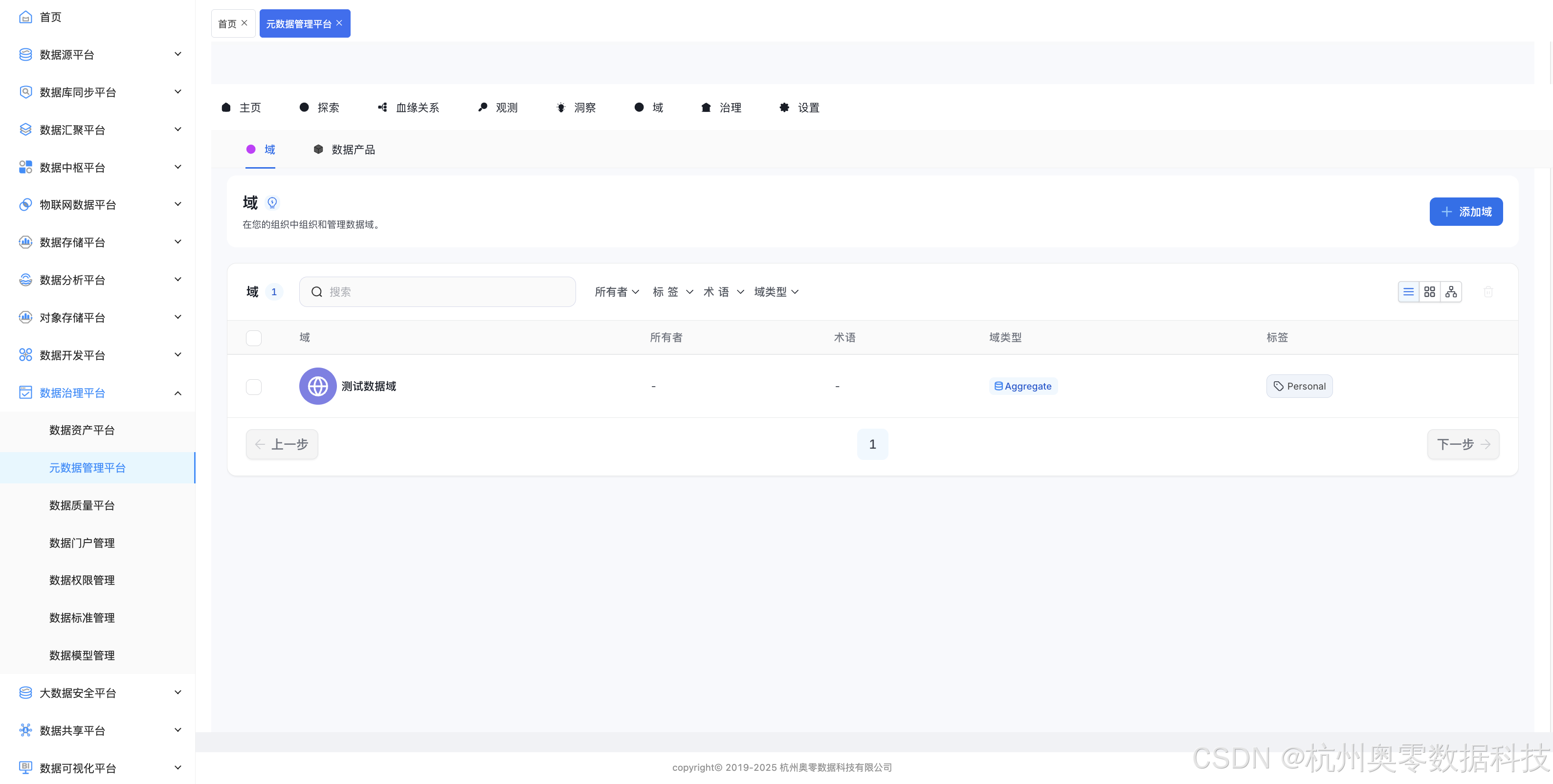The image size is (1553, 784).
Task: Switch to grid card view icon
Action: click(x=1429, y=292)
